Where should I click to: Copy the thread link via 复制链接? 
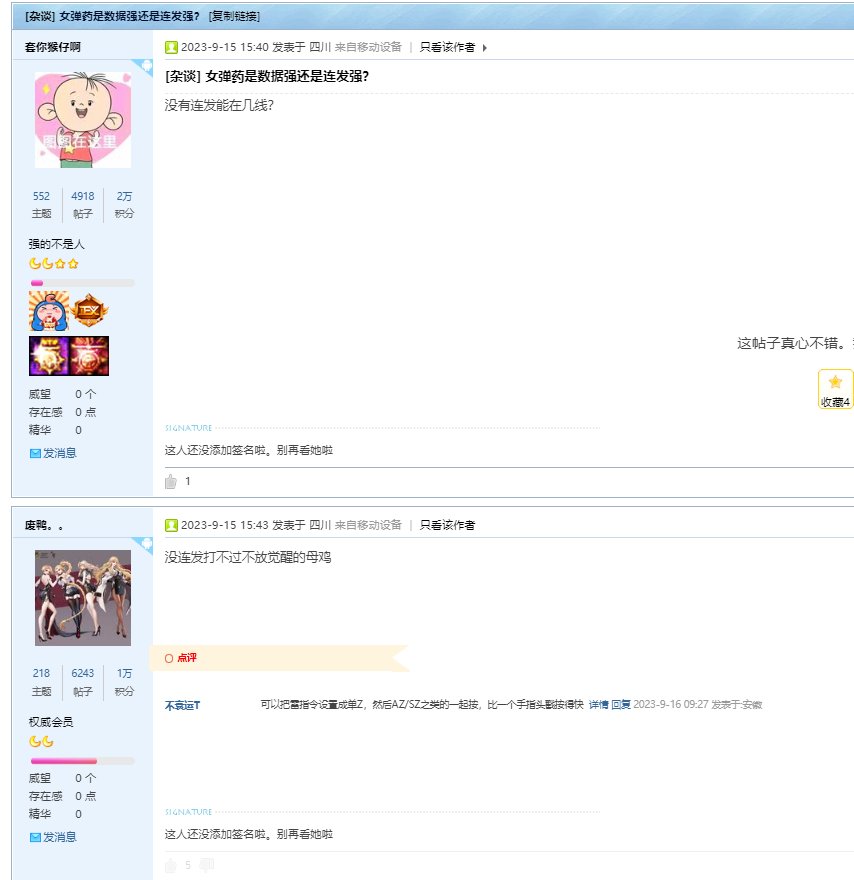(234, 16)
